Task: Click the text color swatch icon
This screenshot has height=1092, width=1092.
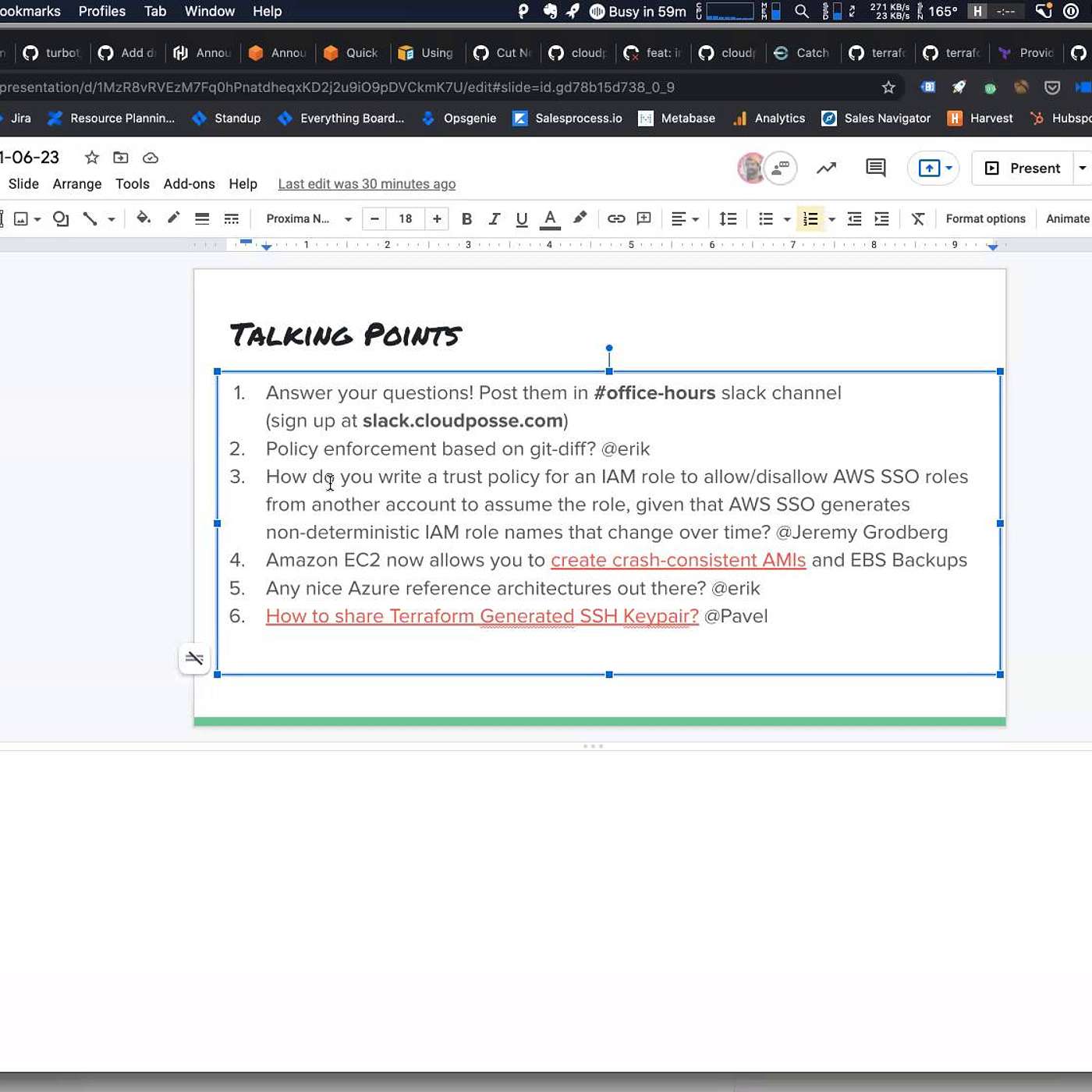Action: [550, 218]
